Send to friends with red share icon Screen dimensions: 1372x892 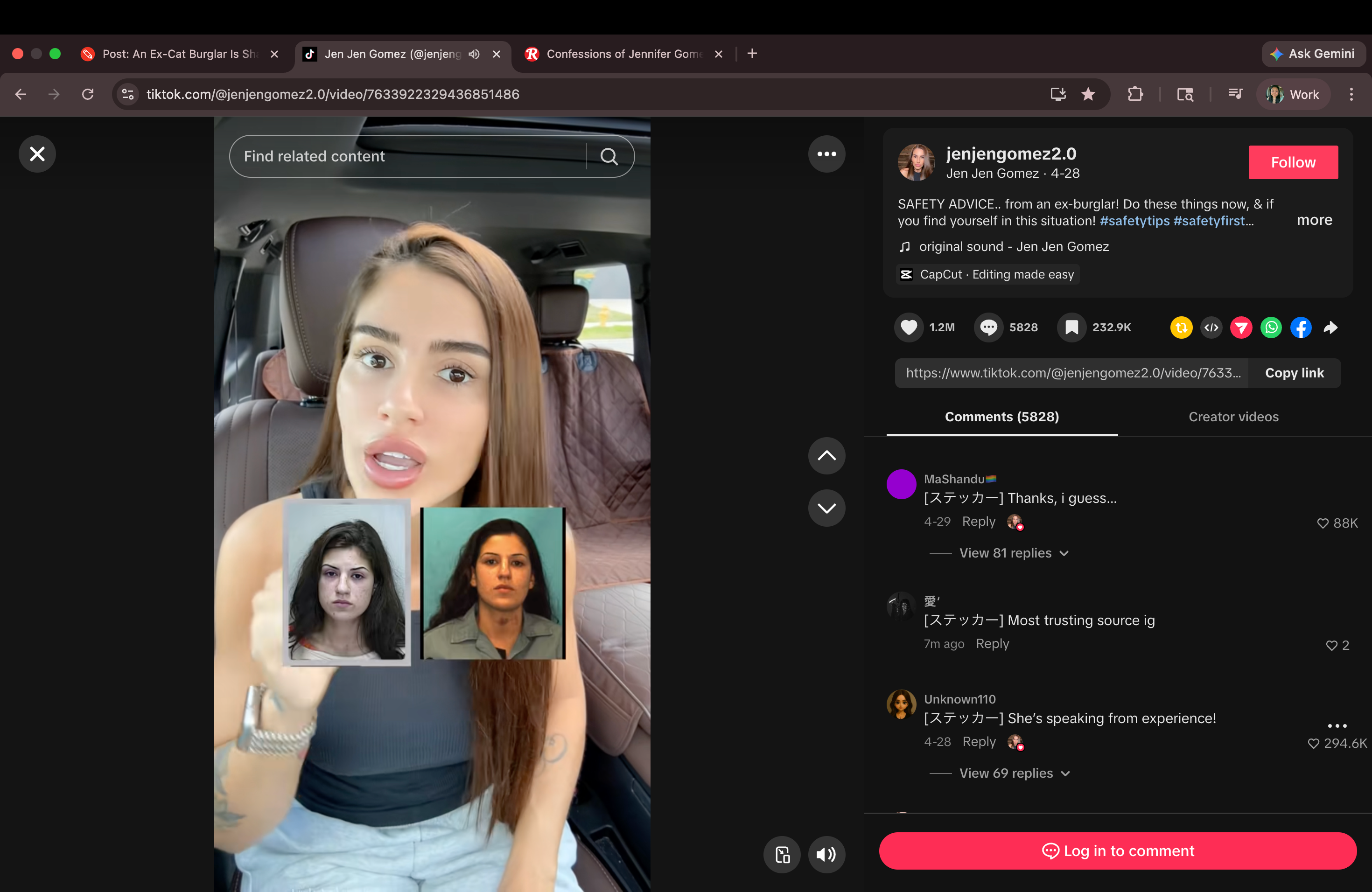click(x=1241, y=328)
